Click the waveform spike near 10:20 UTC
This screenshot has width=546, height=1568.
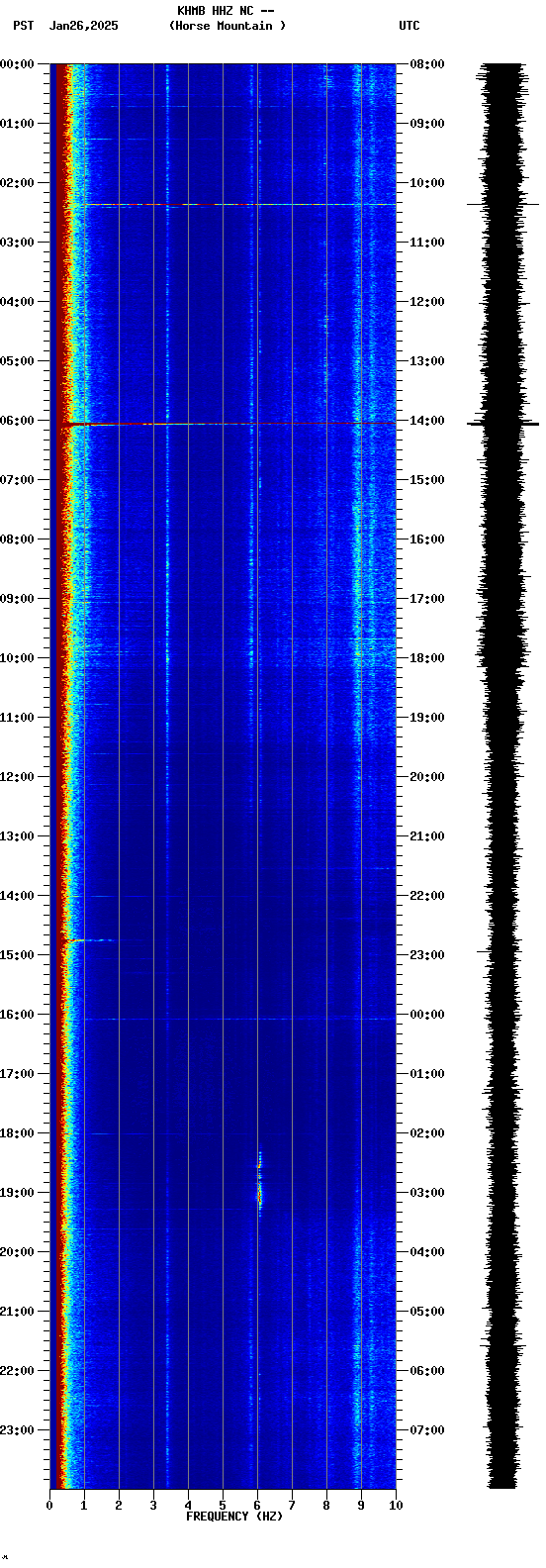503,205
